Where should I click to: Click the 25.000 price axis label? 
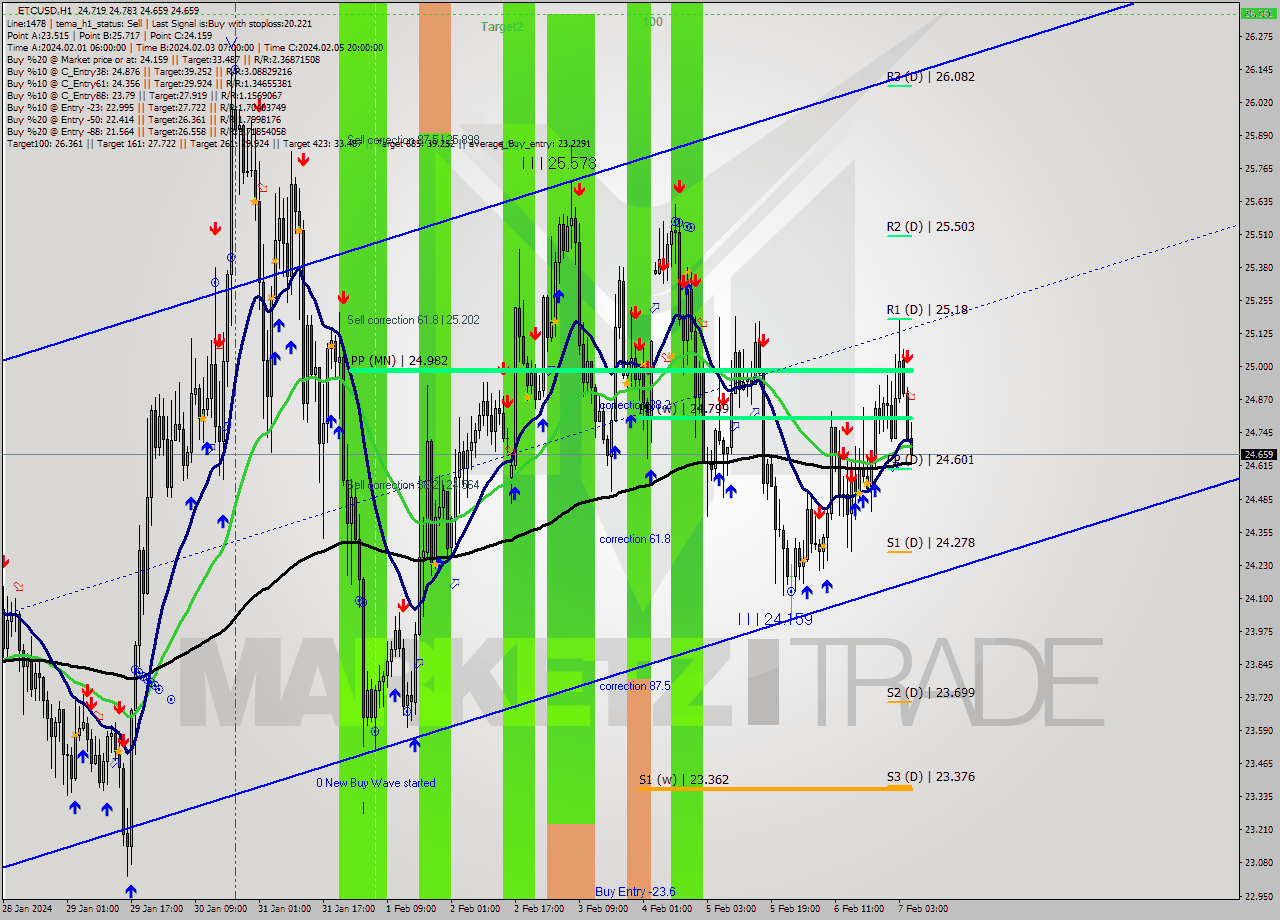point(1258,366)
